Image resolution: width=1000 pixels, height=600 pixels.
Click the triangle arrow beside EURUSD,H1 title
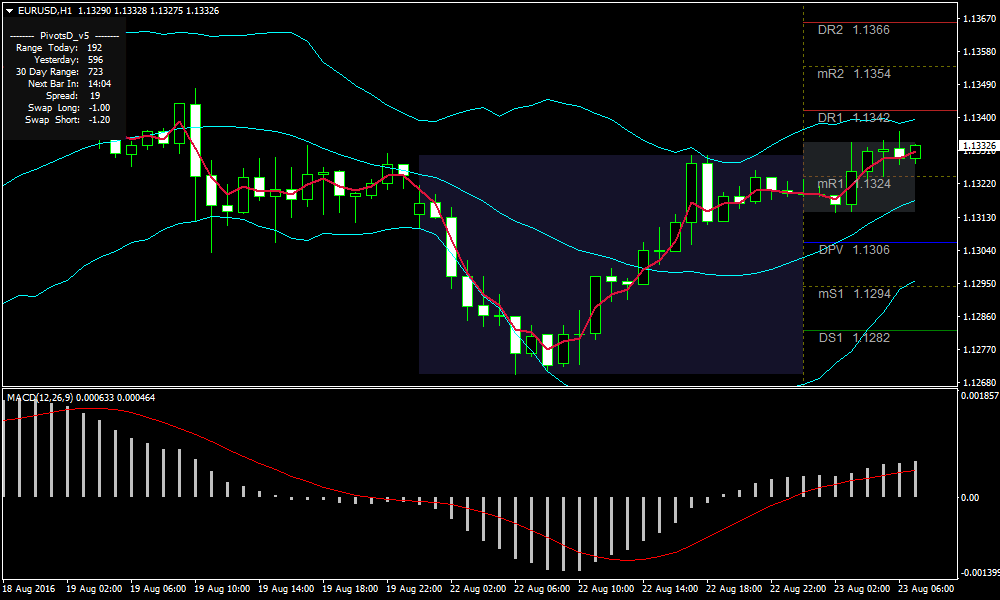coord(9,10)
